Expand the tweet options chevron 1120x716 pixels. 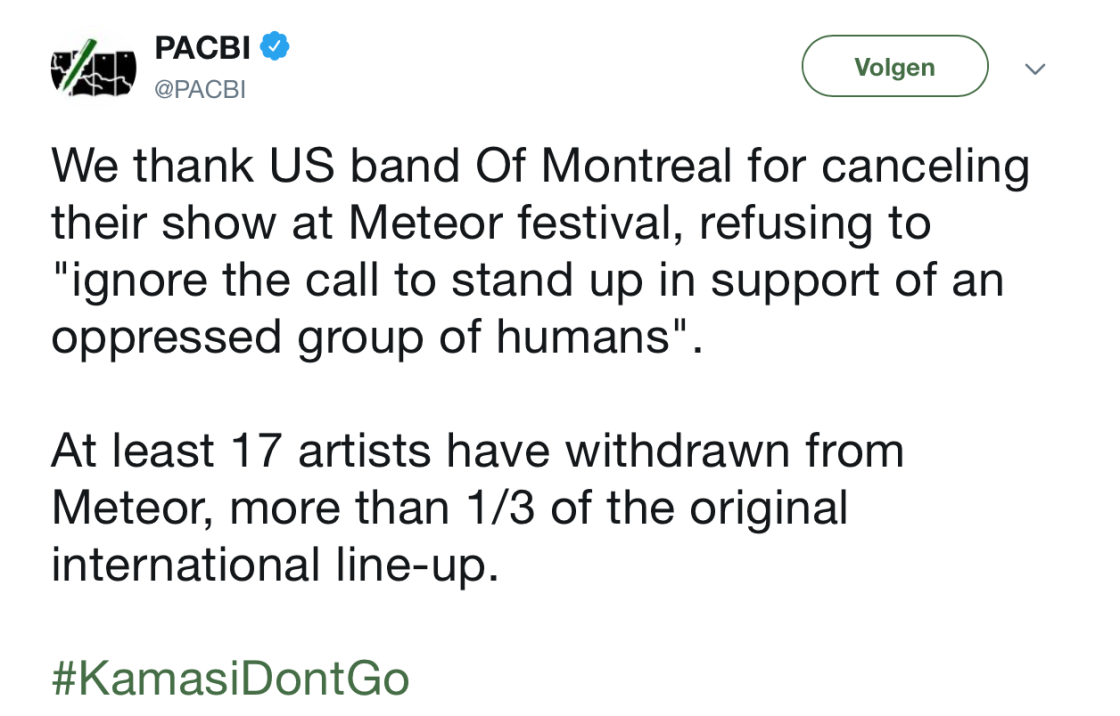coord(1035,69)
